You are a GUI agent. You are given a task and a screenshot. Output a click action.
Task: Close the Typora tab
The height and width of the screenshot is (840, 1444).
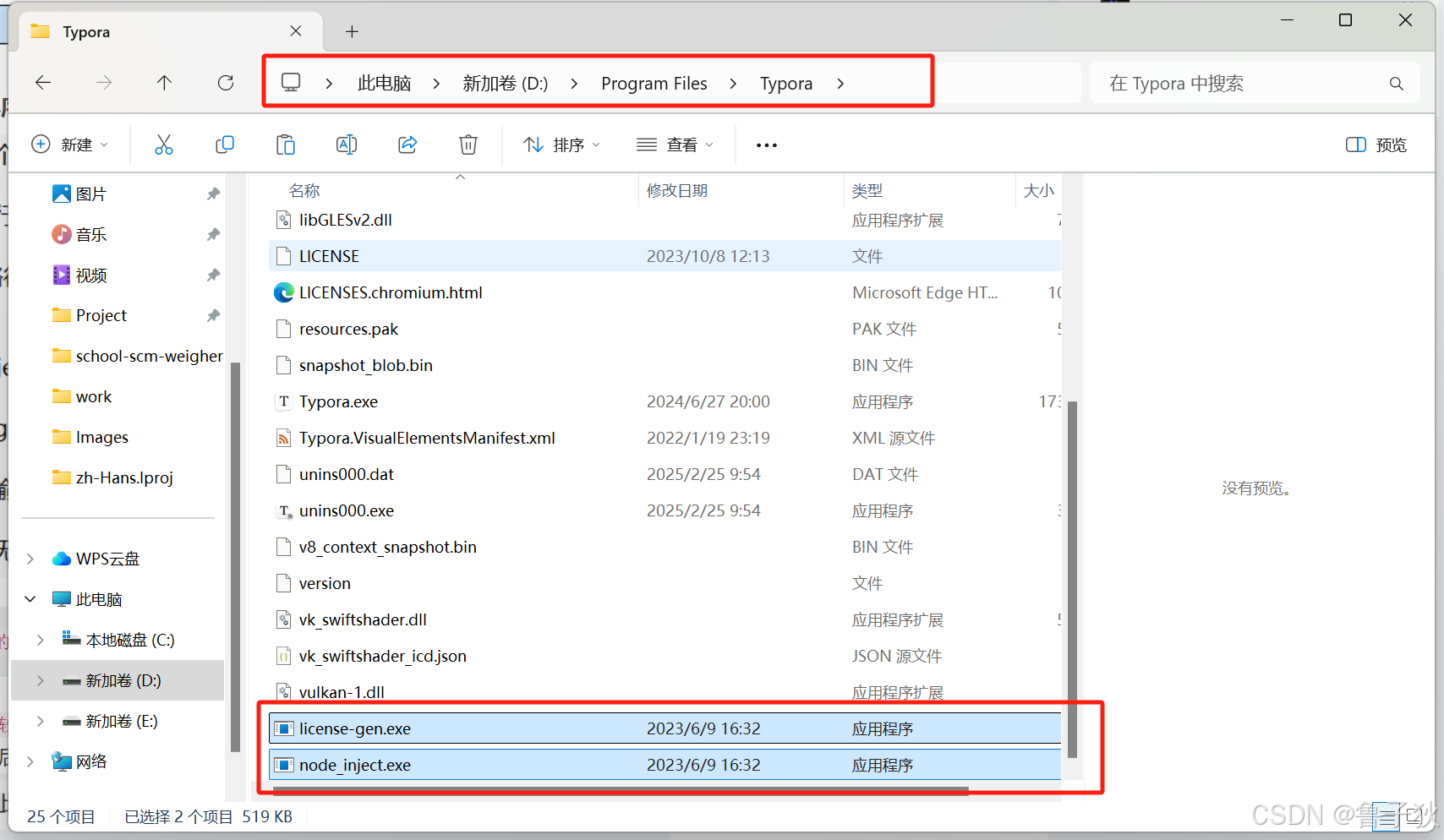[296, 31]
